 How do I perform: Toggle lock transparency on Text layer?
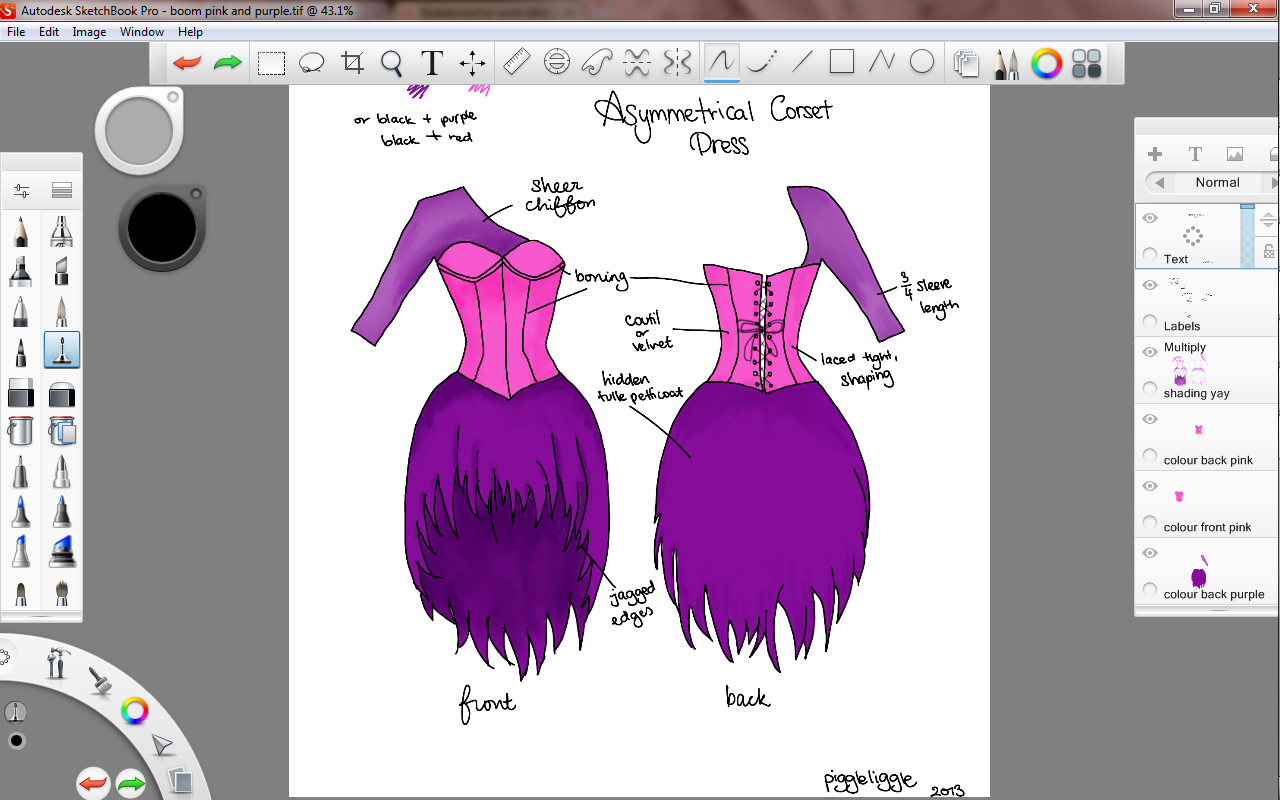[x=1269, y=252]
